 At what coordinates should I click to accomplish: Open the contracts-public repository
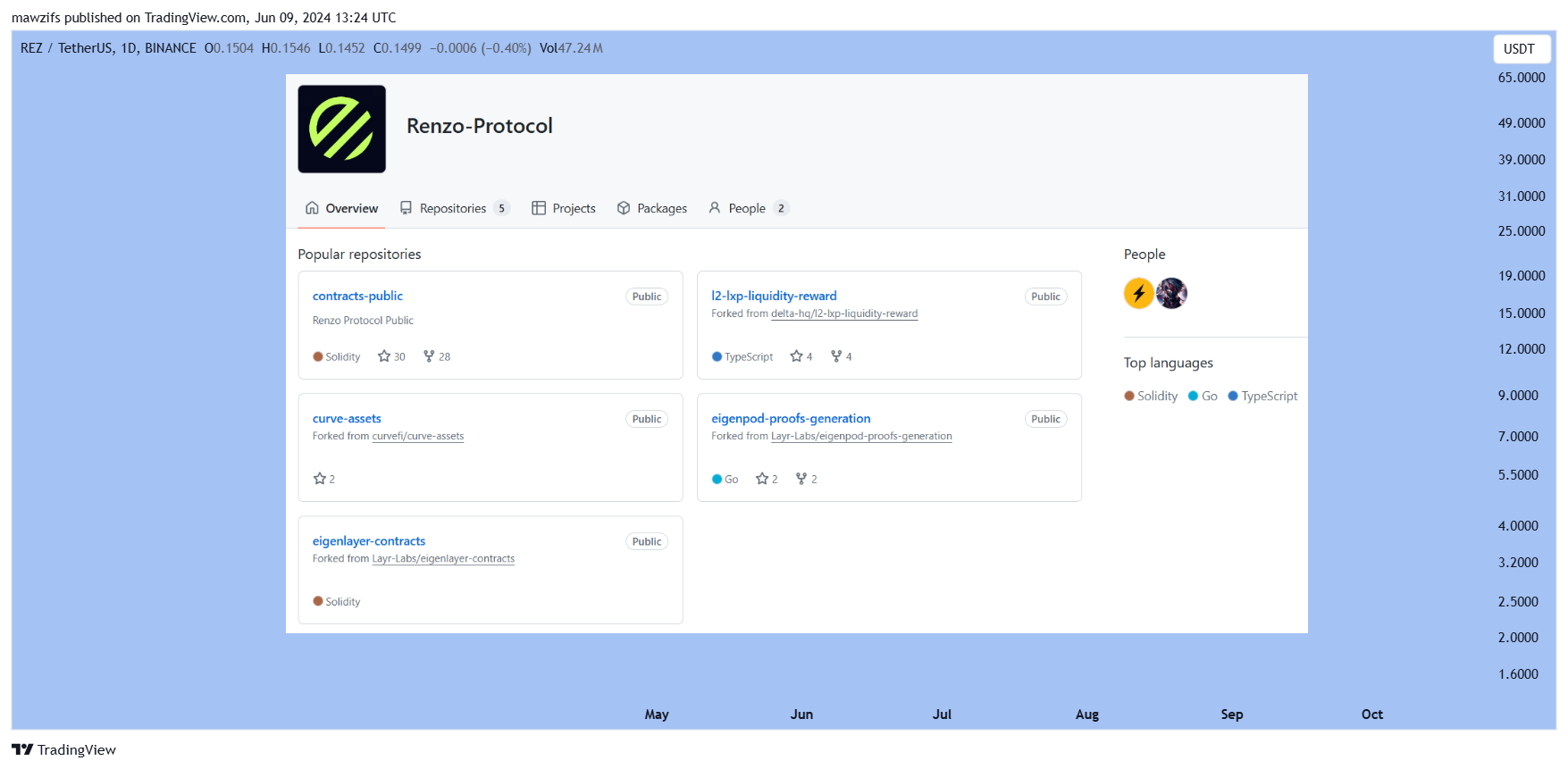click(x=357, y=296)
